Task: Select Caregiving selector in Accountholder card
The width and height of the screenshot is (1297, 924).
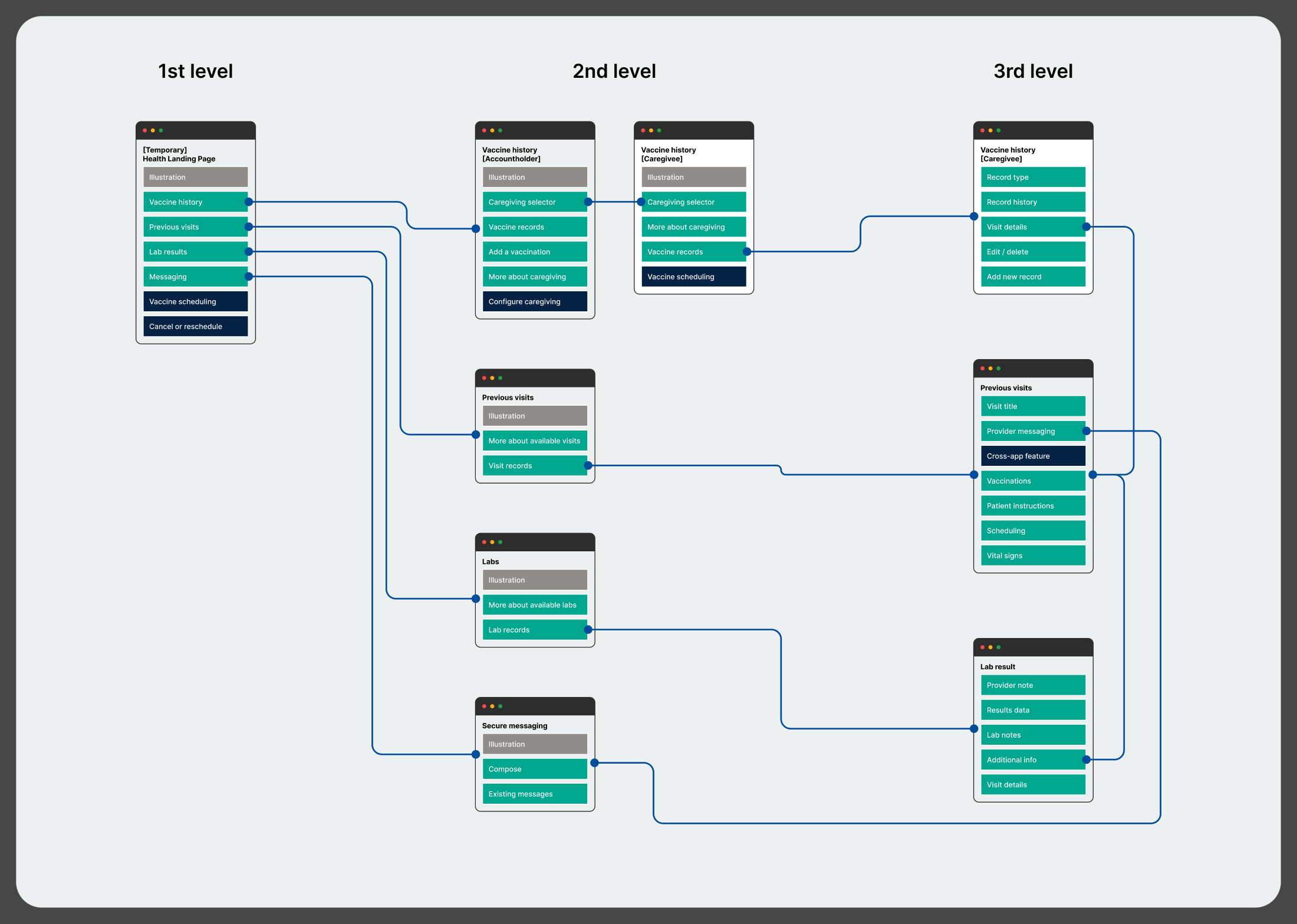Action: 535,202
